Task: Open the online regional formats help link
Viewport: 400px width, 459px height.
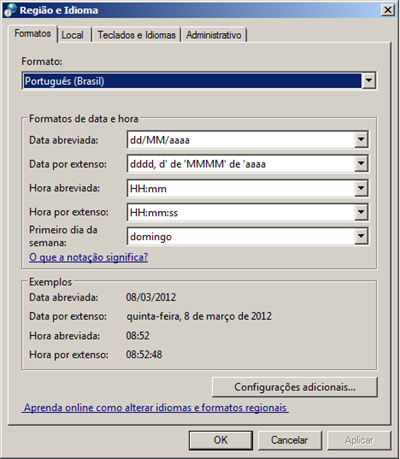Action: [155, 408]
